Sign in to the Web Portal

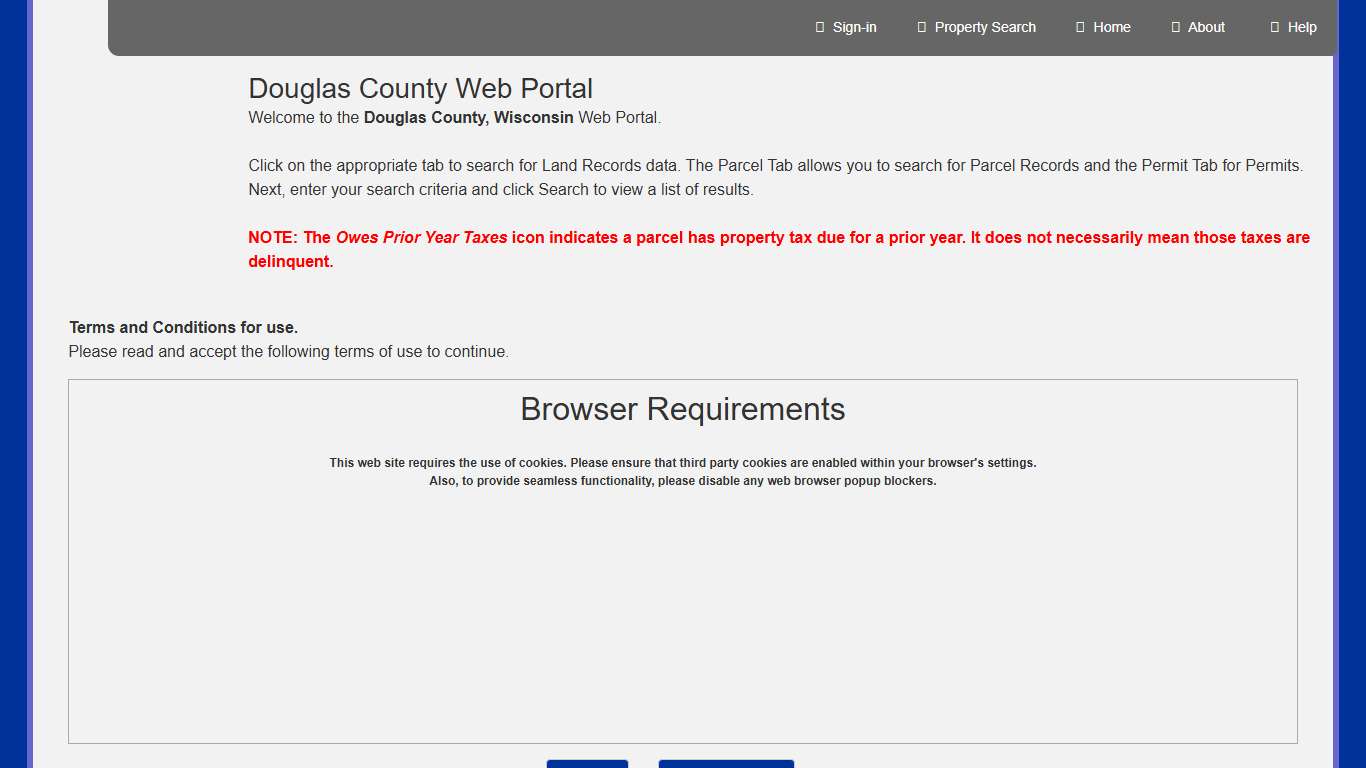pyautogui.click(x=853, y=27)
